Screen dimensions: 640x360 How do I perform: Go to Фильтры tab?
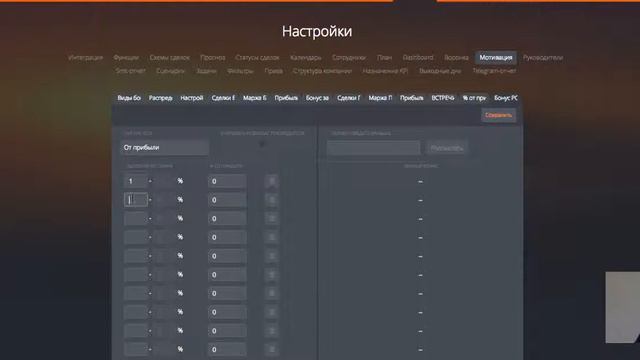pos(240,71)
